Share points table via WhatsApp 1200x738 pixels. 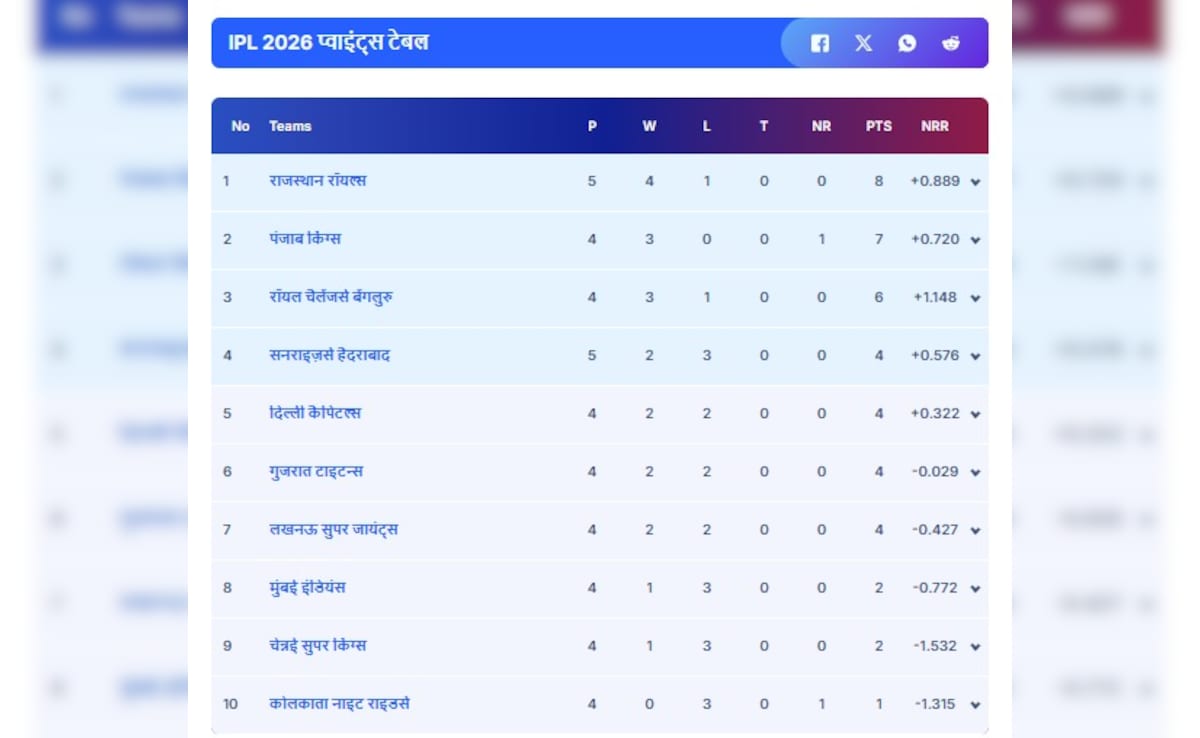(907, 43)
